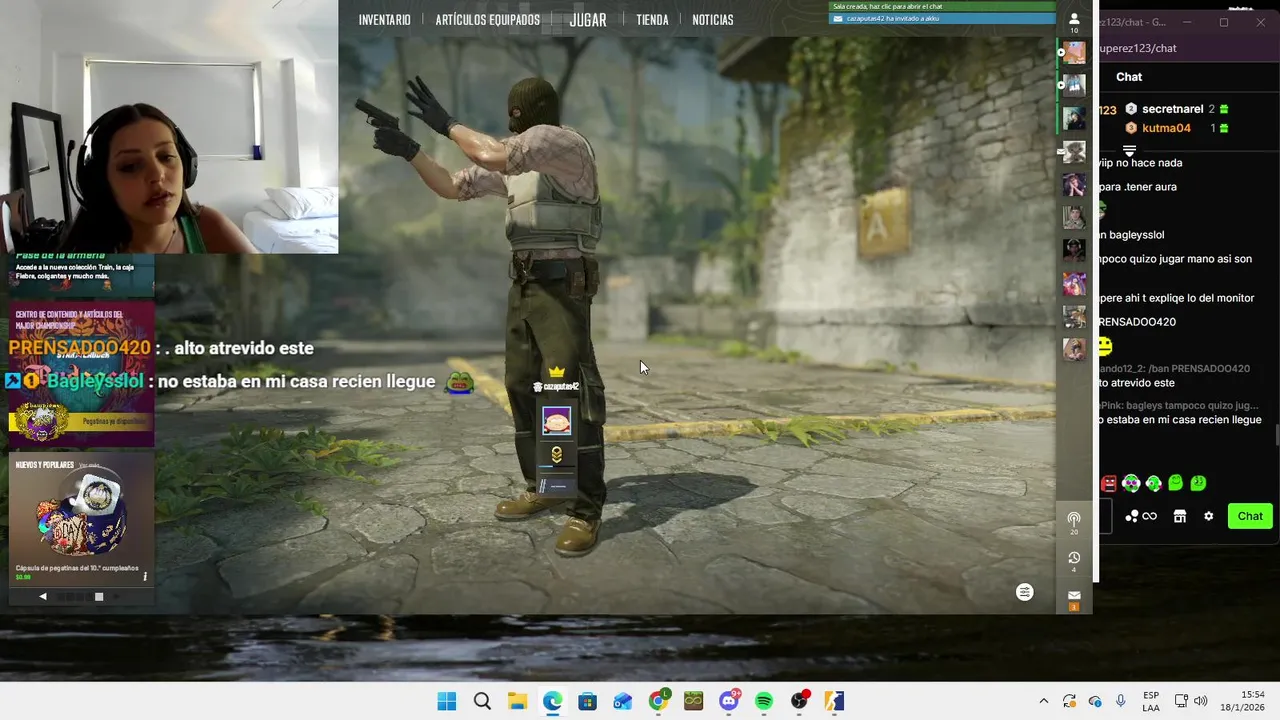Viewport: 1280px width, 720px height.
Task: Open the NOTICIAS menu
Action: coord(713,20)
